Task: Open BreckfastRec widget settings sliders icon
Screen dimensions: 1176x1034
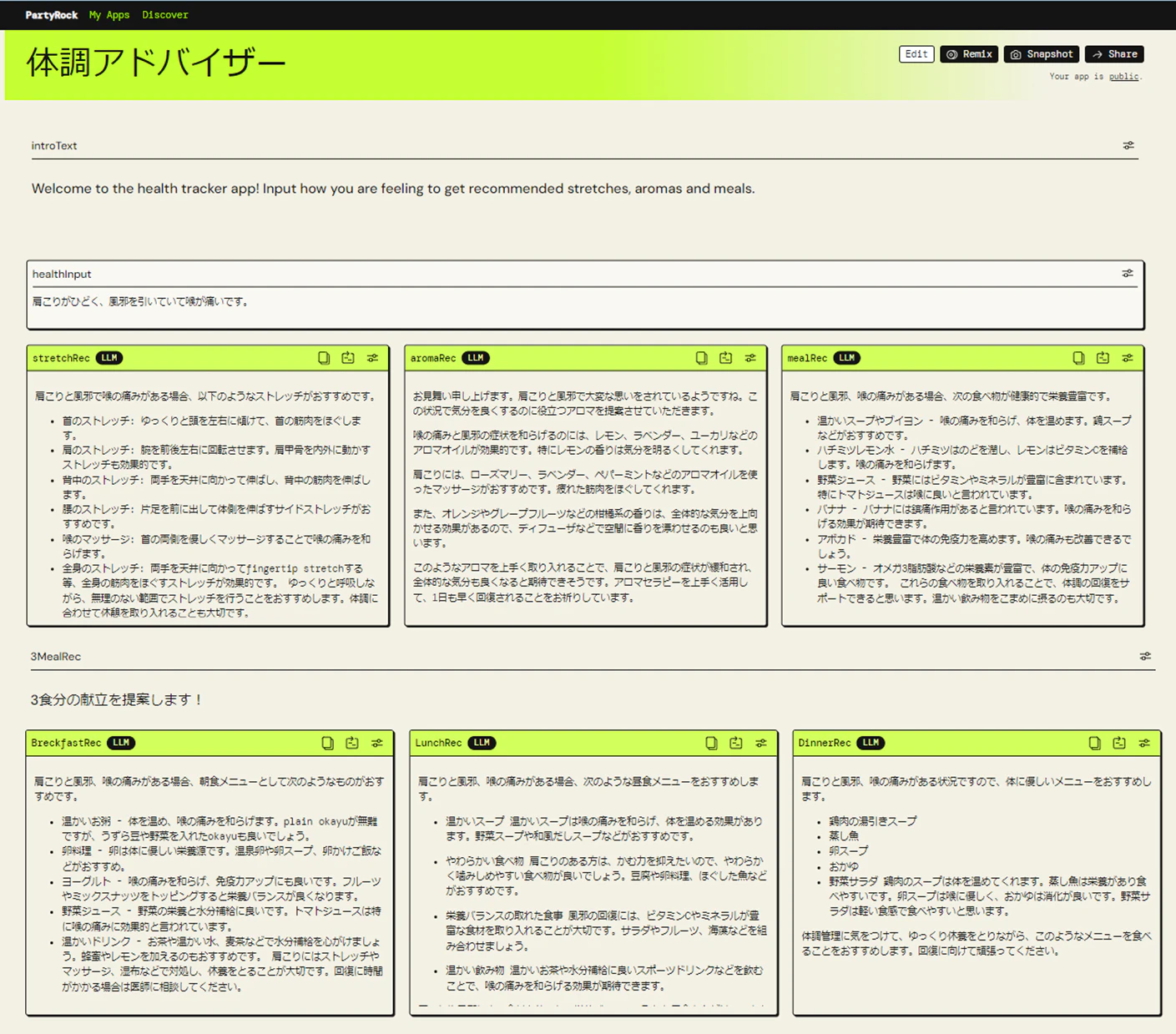Action: point(377,743)
